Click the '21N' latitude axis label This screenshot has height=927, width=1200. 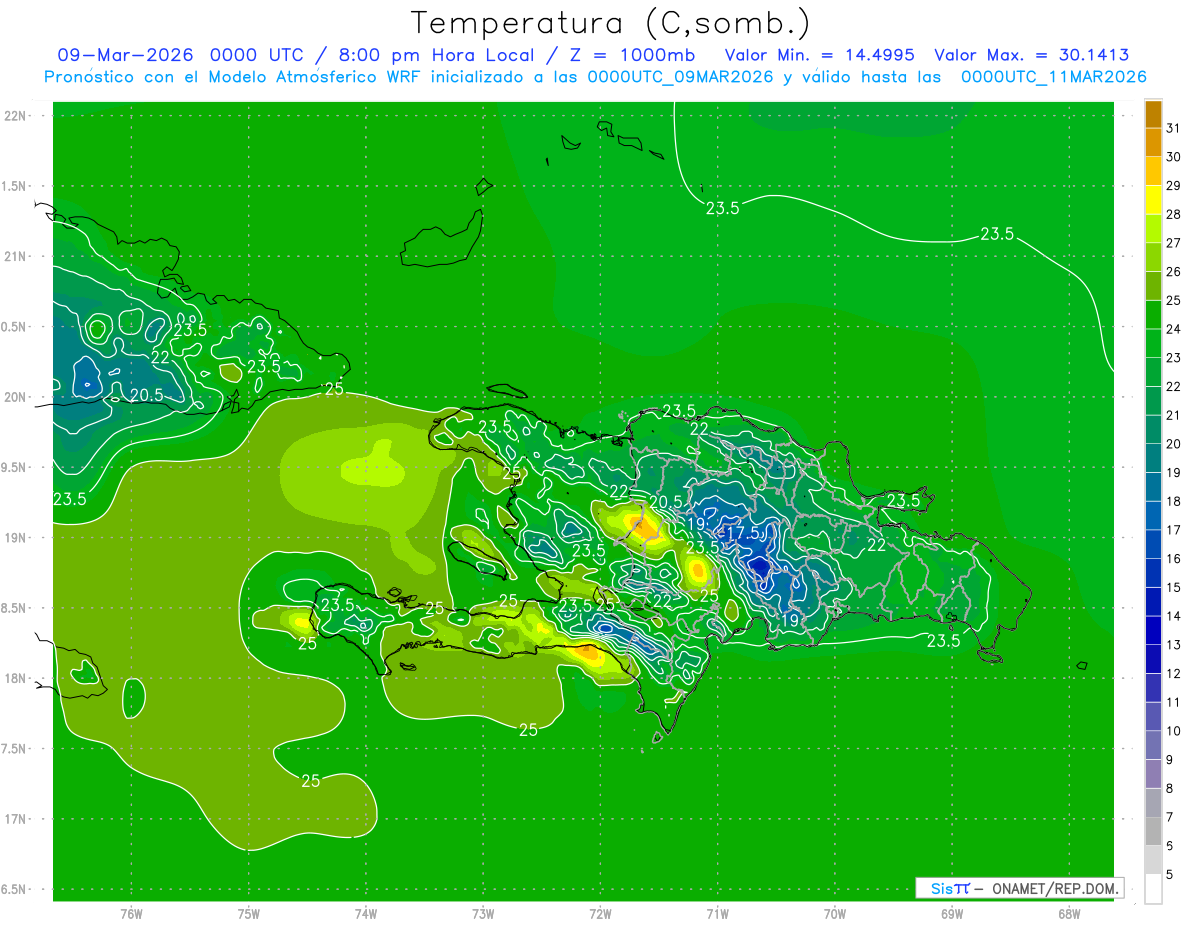pyautogui.click(x=16, y=257)
